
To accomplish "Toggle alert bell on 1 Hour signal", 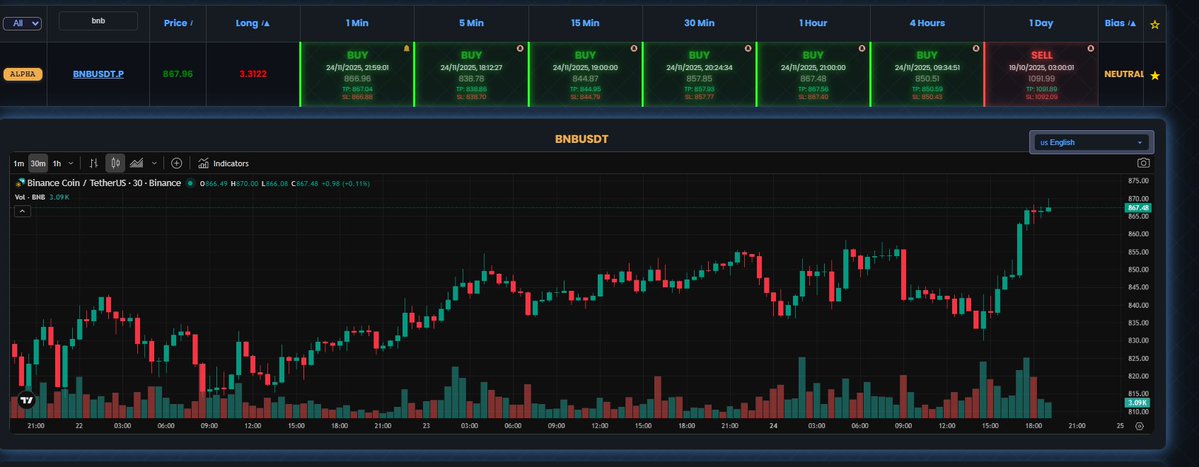I will [862, 48].
